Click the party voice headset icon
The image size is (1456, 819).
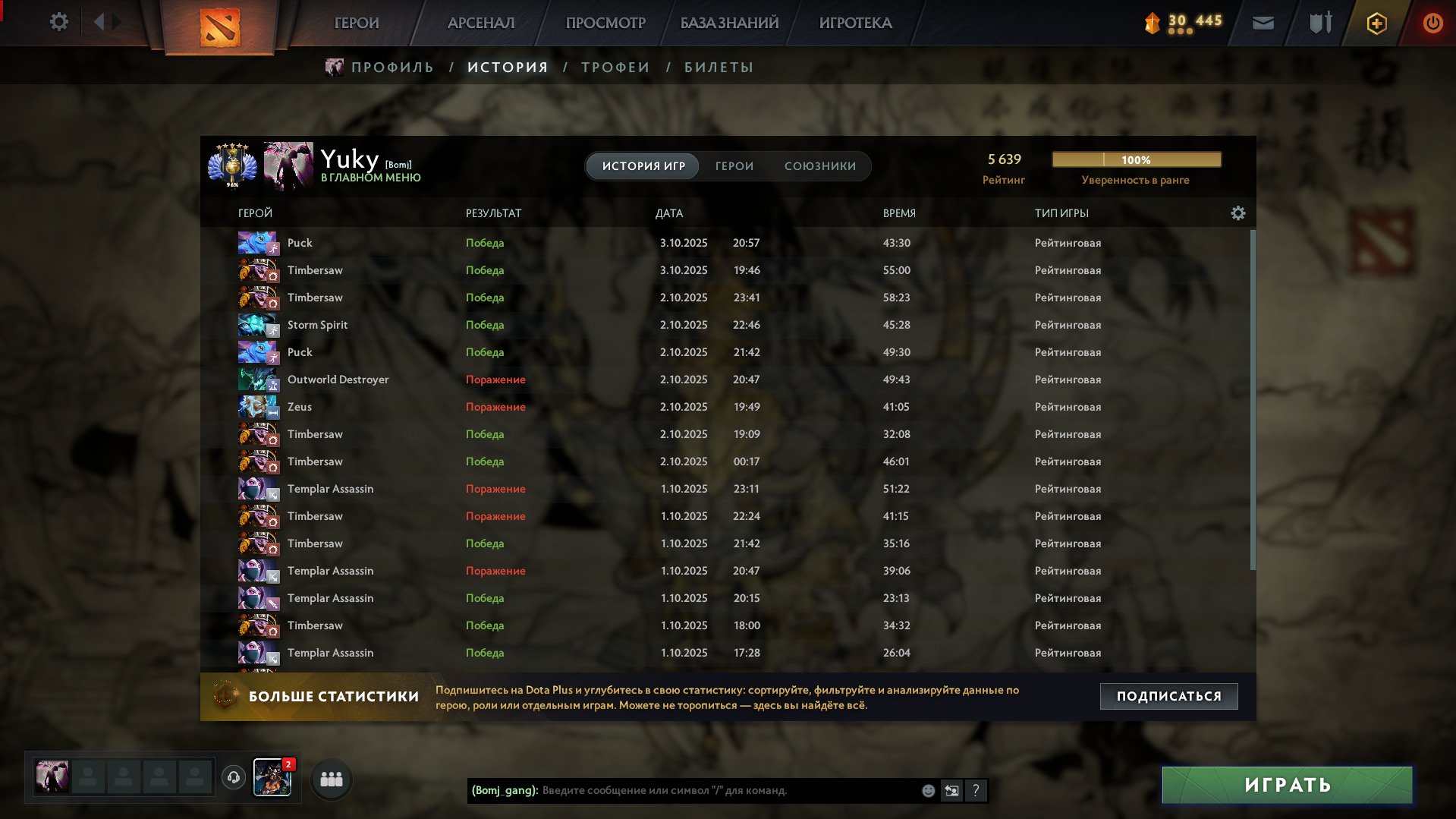tap(234, 777)
